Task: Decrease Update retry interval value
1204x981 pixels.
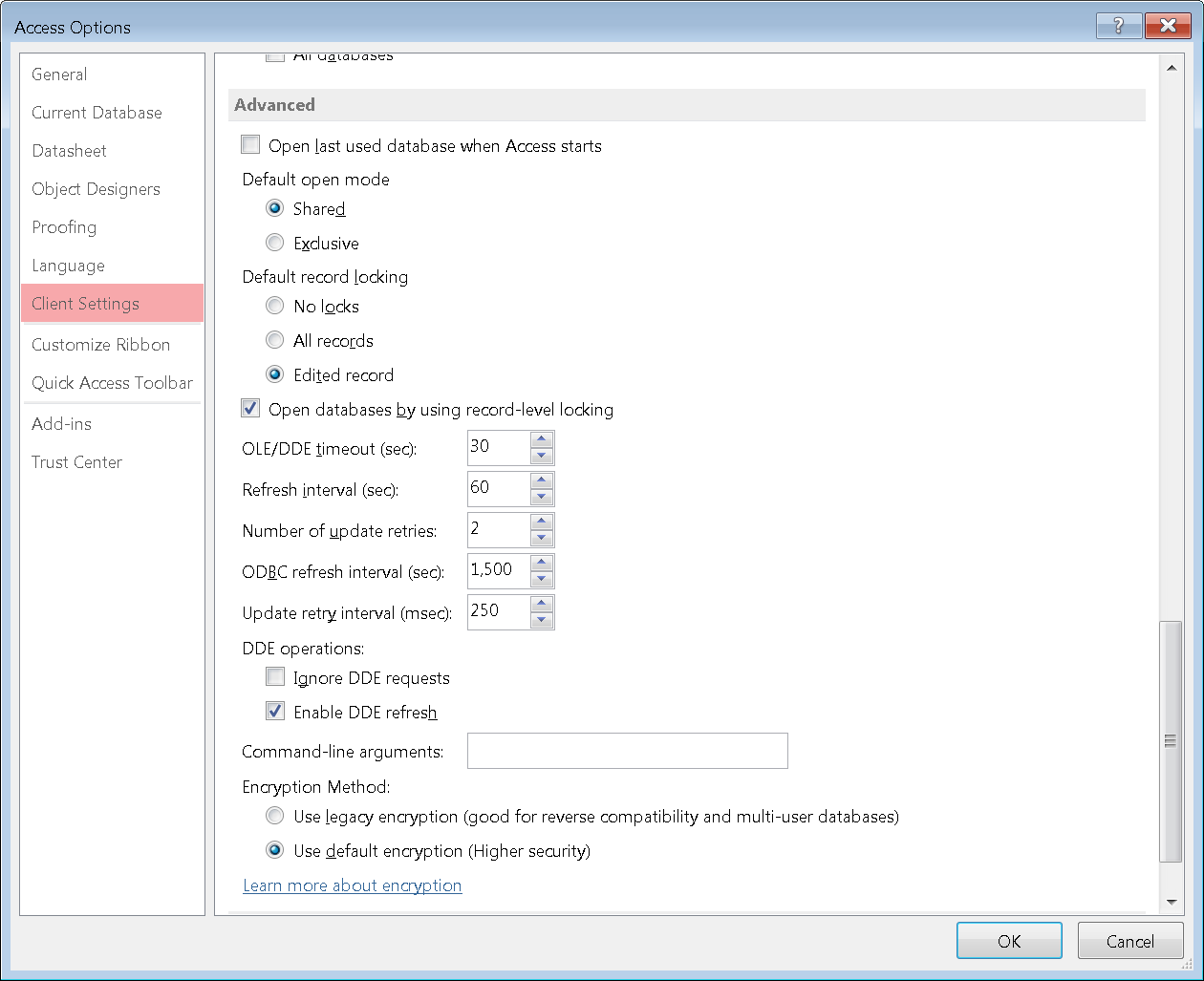Action: [x=542, y=620]
